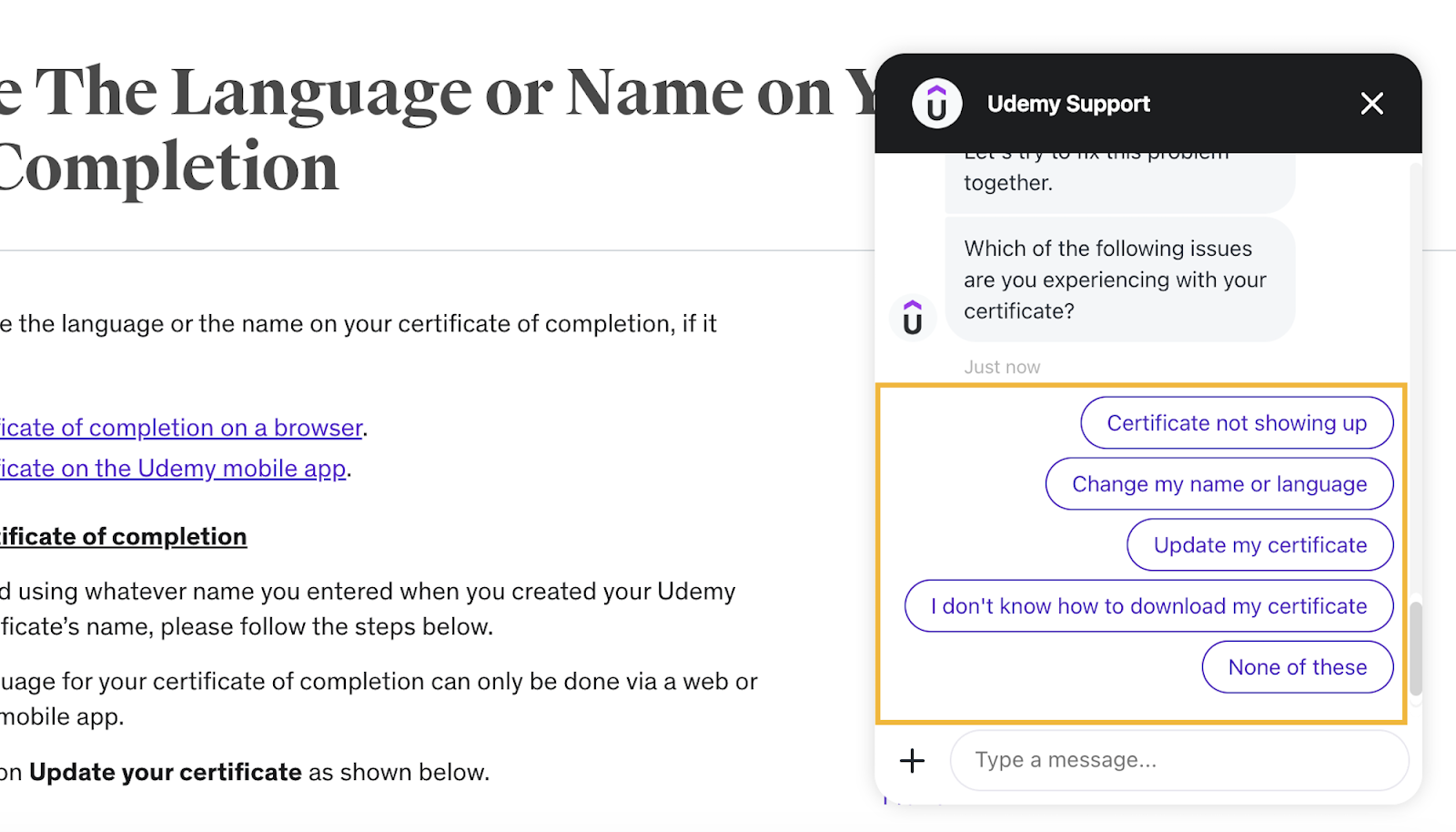This screenshot has height=832, width=1456.
Task: Click the article title 'The Language or Name on'
Action: pyautogui.click(x=434, y=93)
